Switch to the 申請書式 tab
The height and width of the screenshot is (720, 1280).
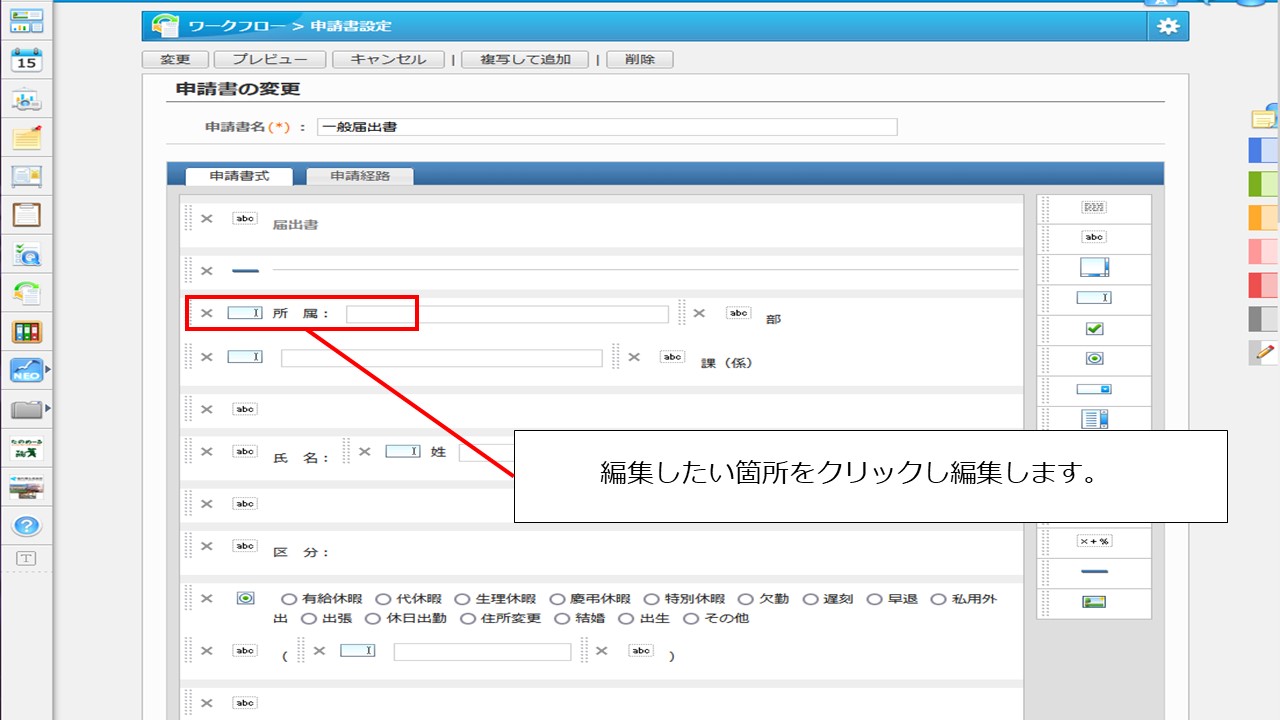coord(239,176)
